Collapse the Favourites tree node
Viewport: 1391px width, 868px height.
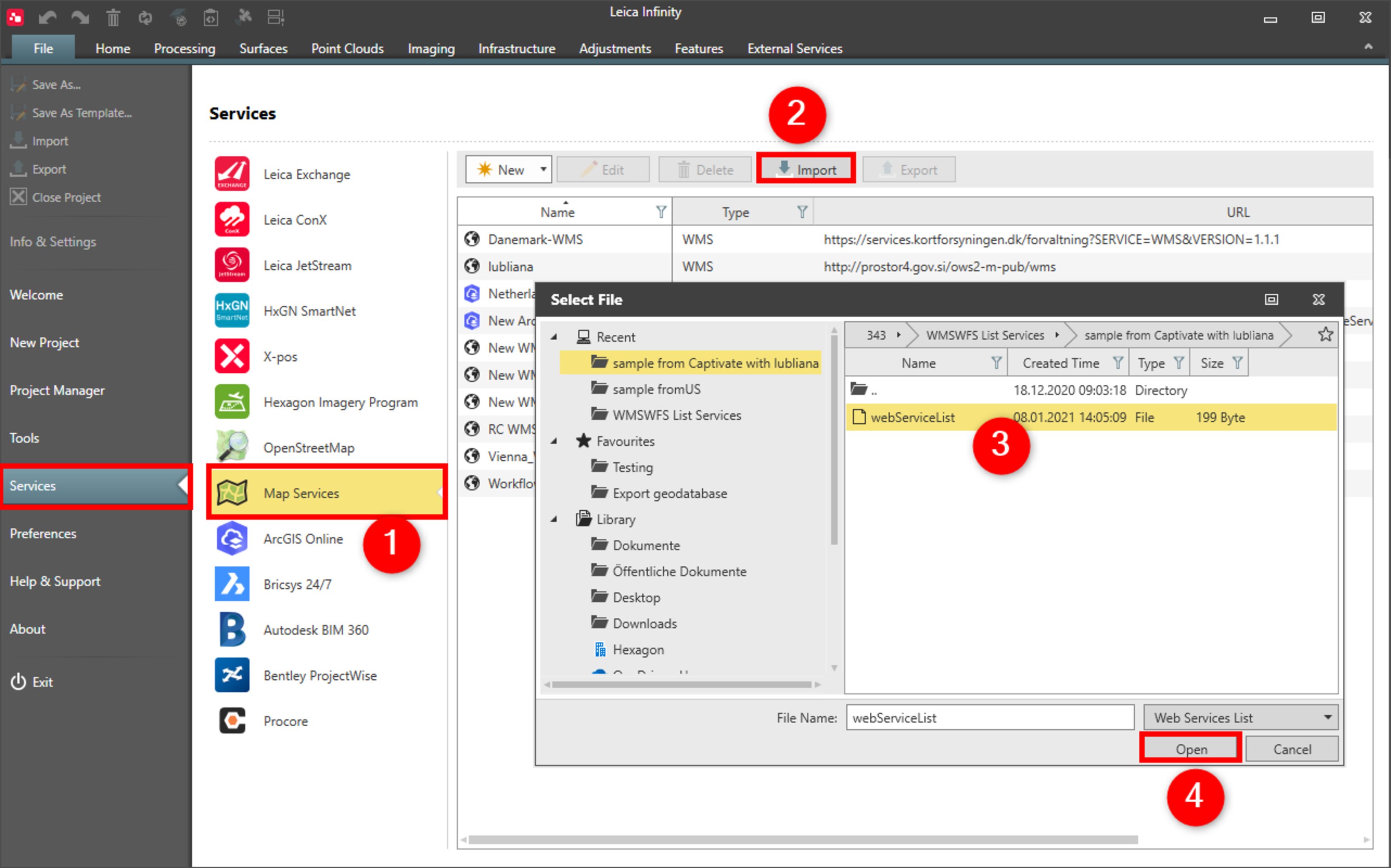[x=554, y=441]
